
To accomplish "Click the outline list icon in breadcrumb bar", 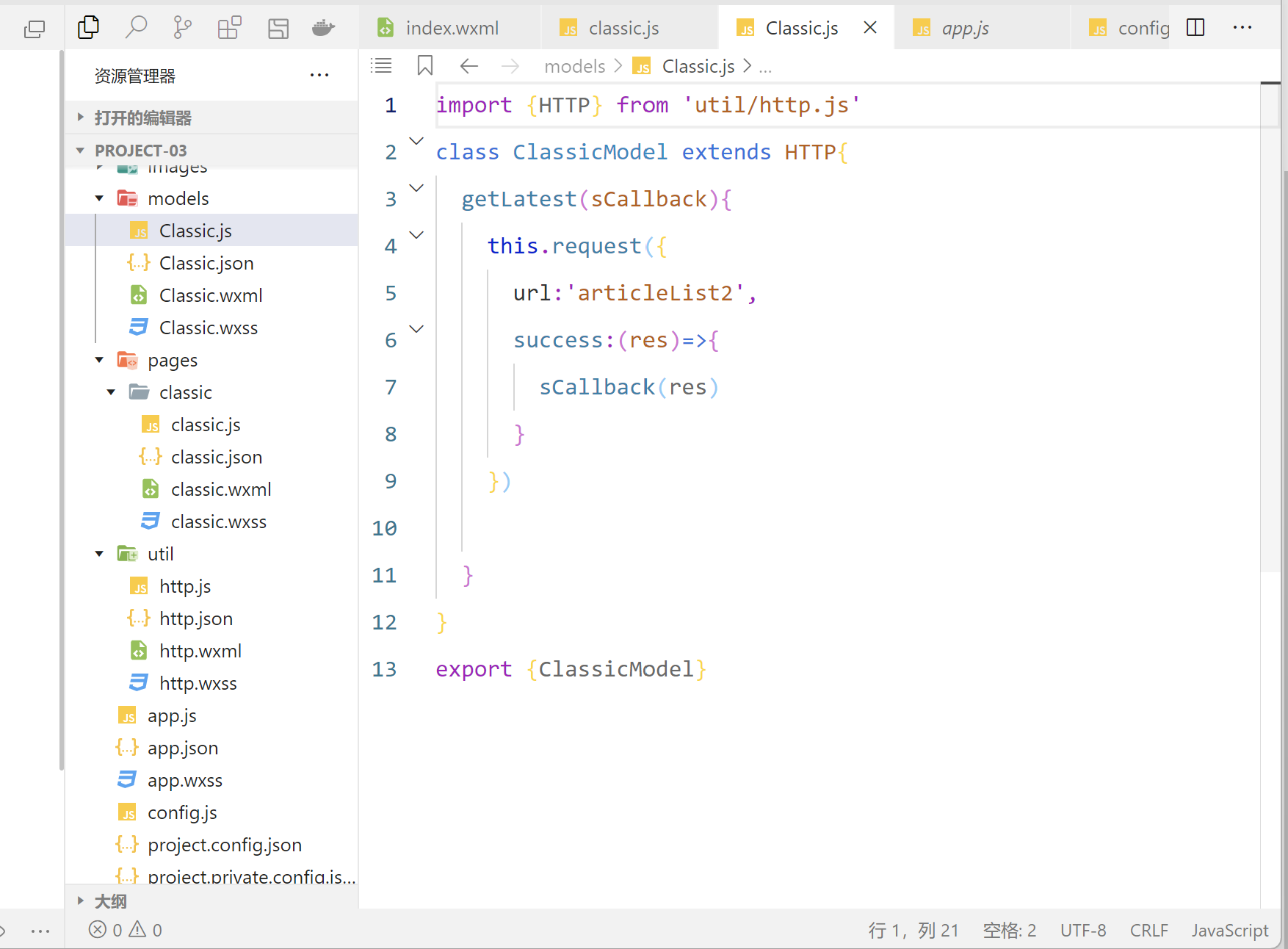I will point(381,66).
